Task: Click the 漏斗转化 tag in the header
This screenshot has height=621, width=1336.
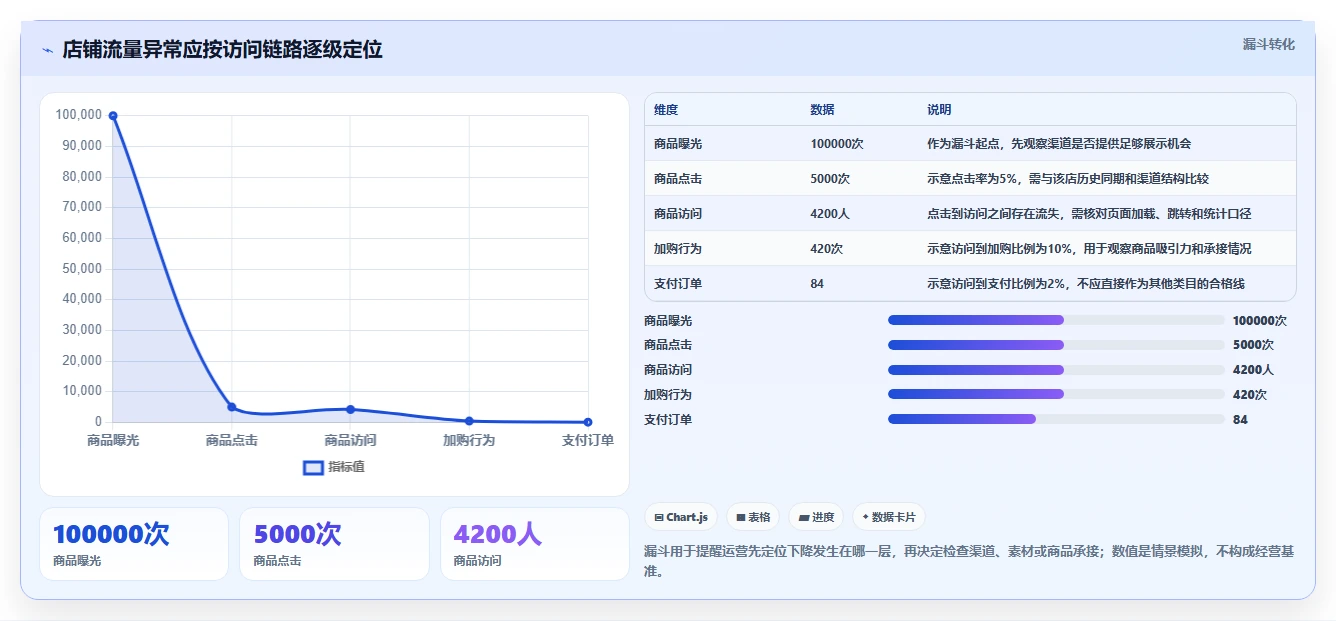Action: 1268,45
